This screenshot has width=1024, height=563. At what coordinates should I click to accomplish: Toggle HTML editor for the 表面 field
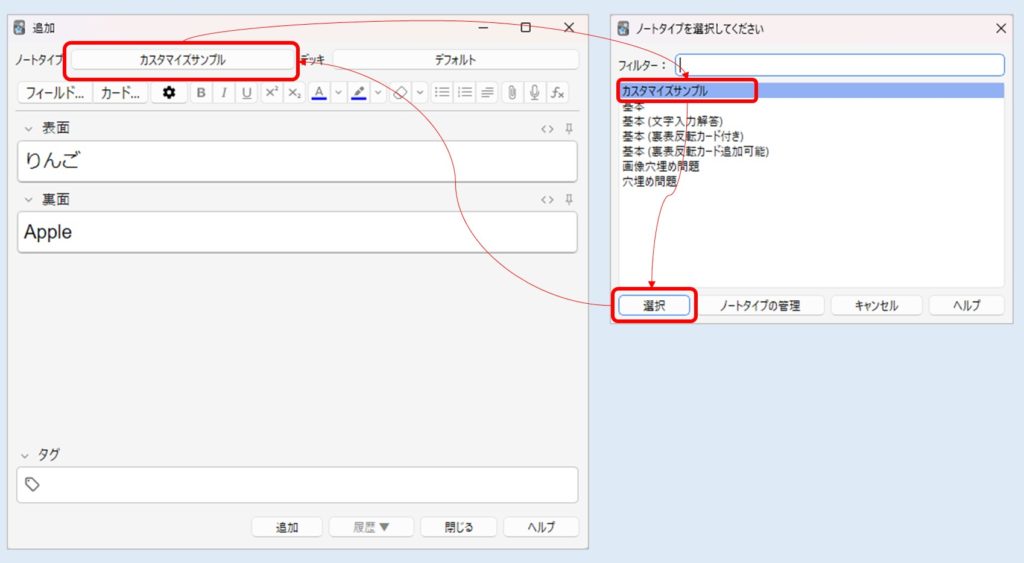[x=547, y=129]
